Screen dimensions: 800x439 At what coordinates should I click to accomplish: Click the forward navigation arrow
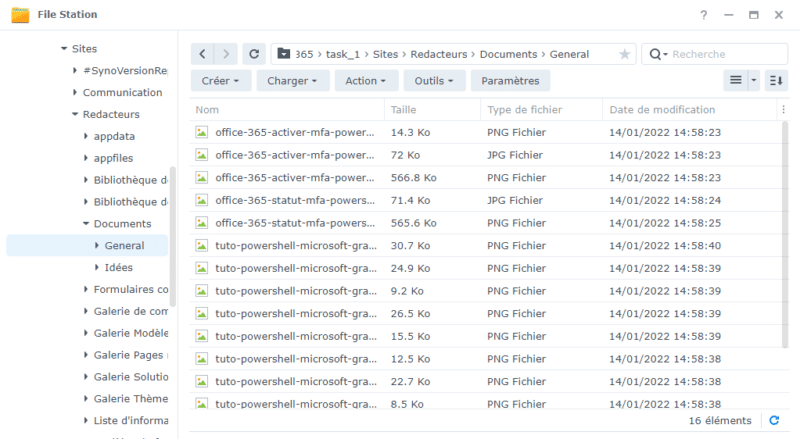click(x=227, y=54)
